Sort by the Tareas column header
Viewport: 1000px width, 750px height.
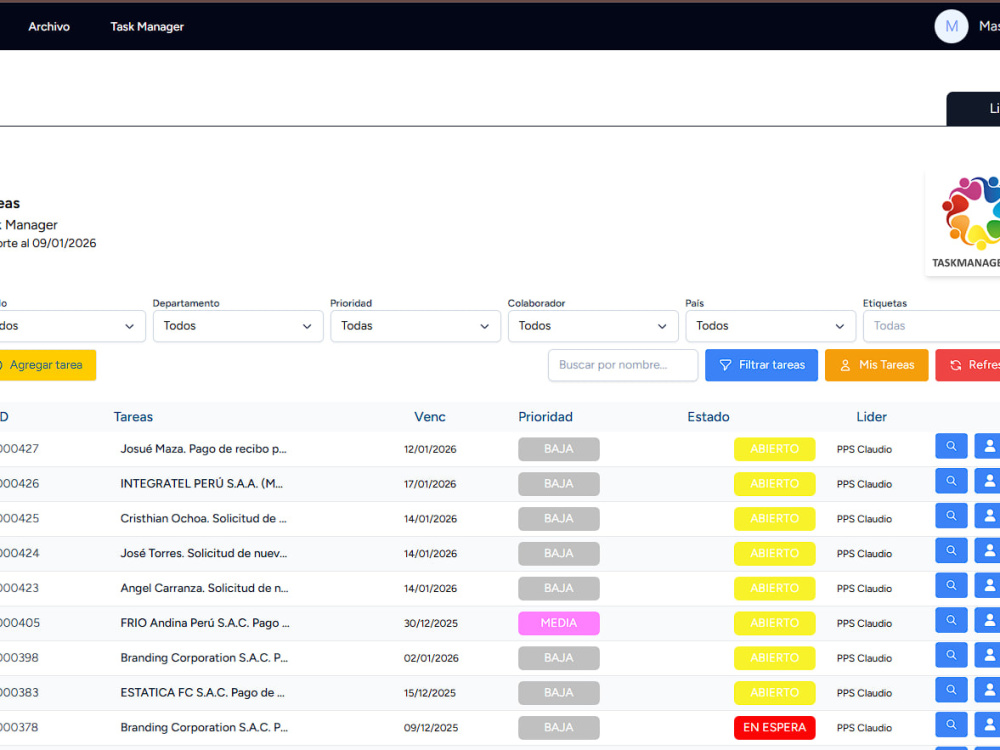133,416
